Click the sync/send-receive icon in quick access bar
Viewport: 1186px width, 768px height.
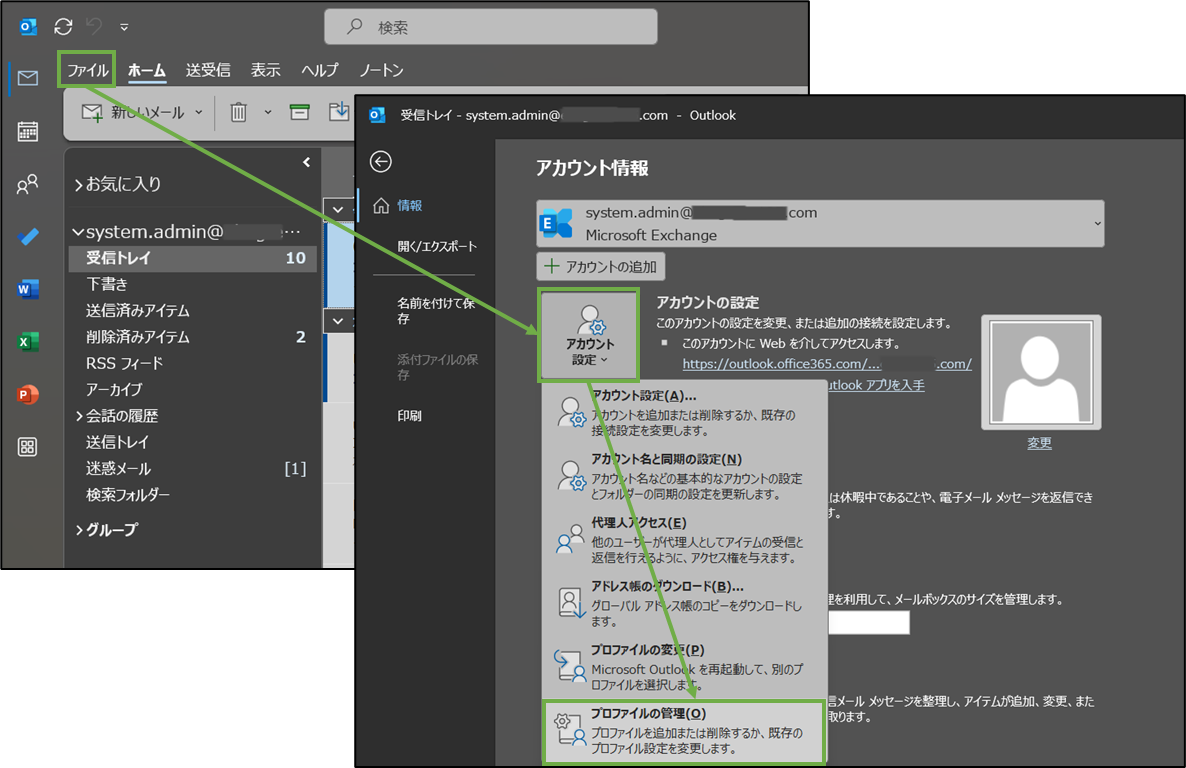coord(64,26)
